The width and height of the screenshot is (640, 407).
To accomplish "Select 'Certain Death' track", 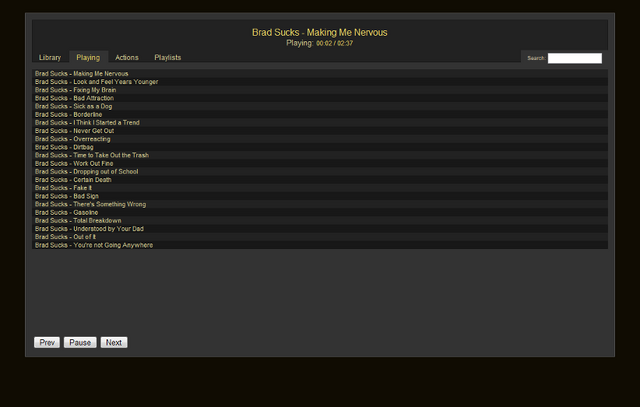I will (x=320, y=180).
